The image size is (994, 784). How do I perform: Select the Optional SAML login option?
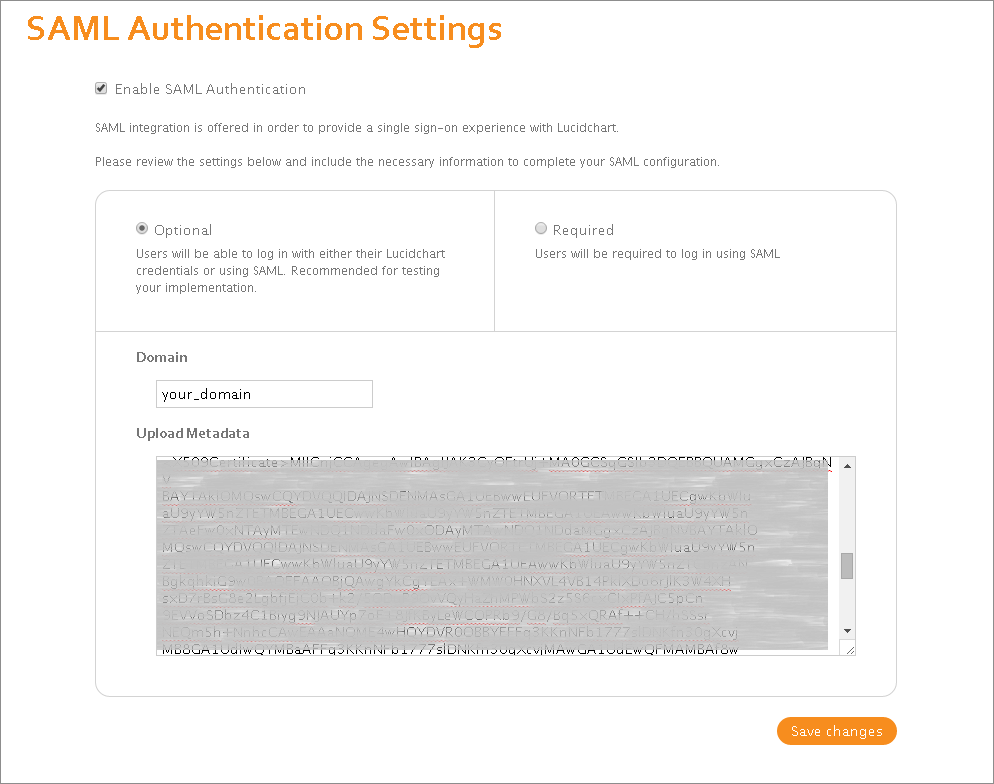[141, 229]
